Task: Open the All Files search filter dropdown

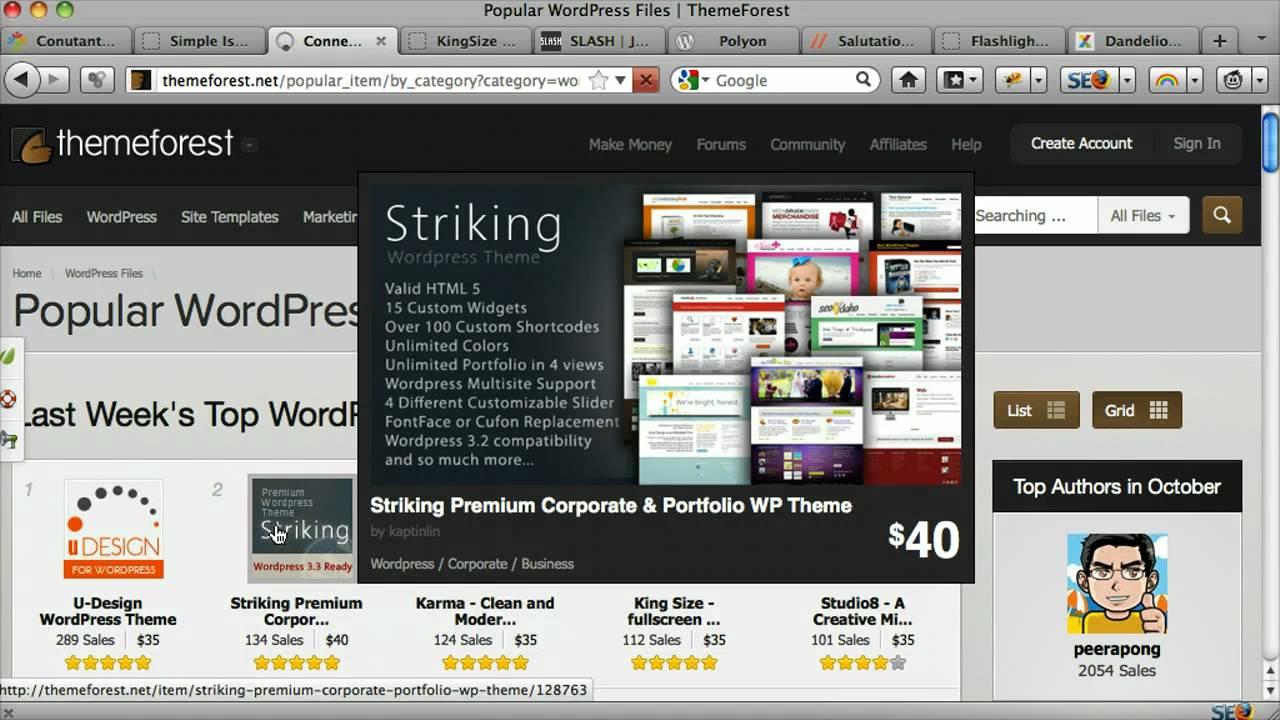Action: point(1143,215)
